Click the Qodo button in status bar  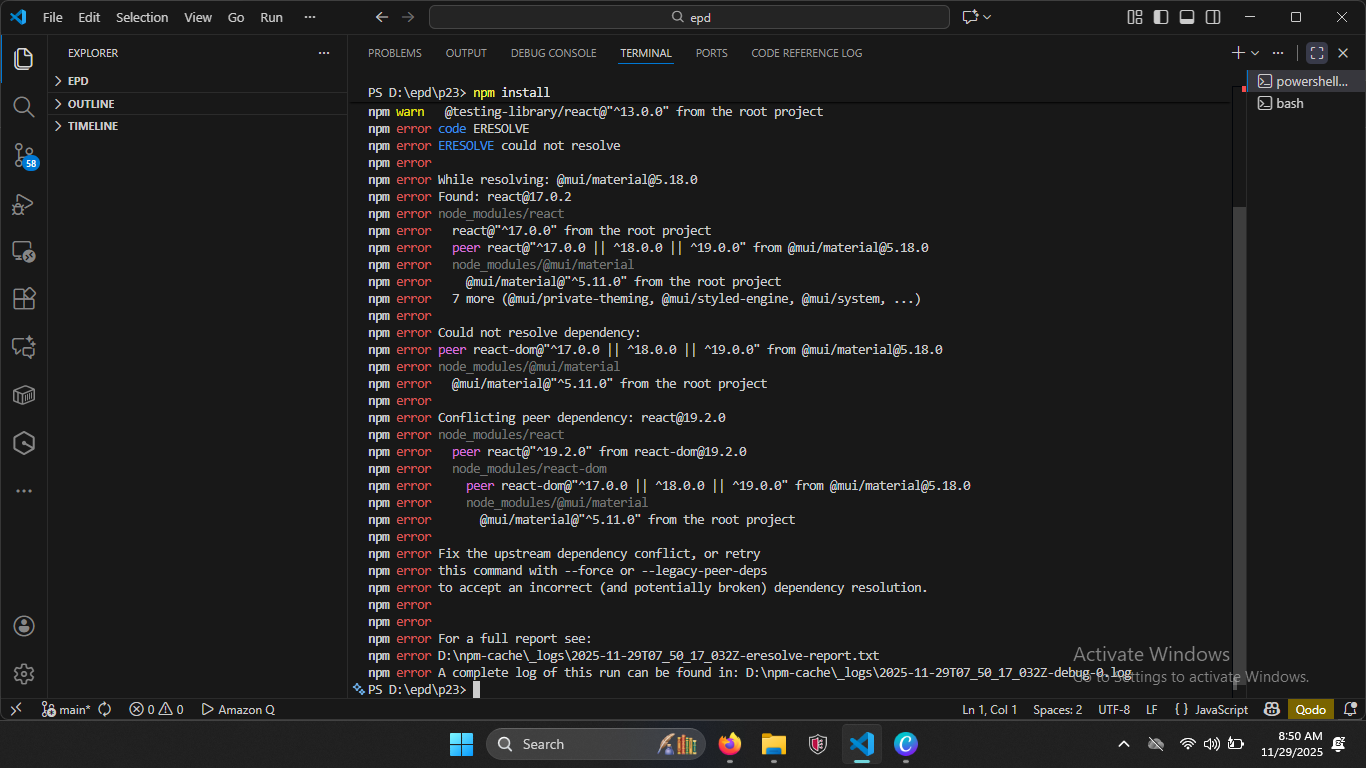pyautogui.click(x=1310, y=709)
